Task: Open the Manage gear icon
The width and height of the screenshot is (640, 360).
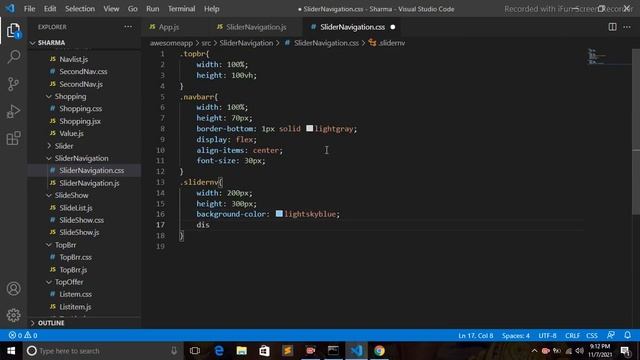Action: tap(13, 315)
